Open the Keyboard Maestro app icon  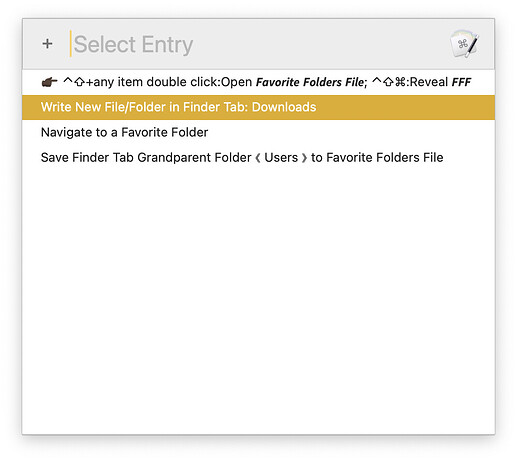tap(464, 44)
